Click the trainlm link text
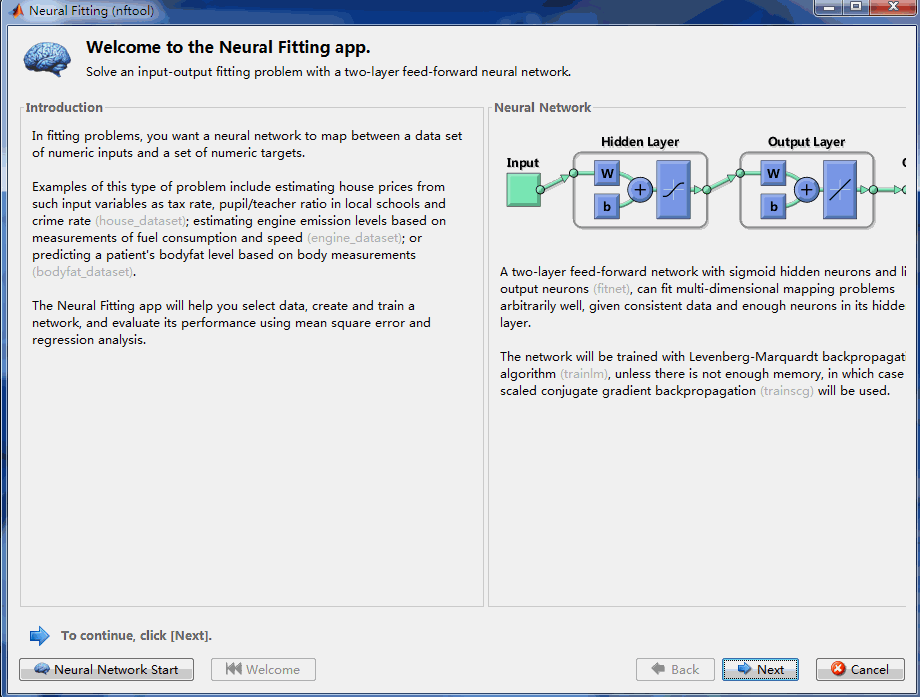Viewport: 920px width, 697px height. point(584,374)
